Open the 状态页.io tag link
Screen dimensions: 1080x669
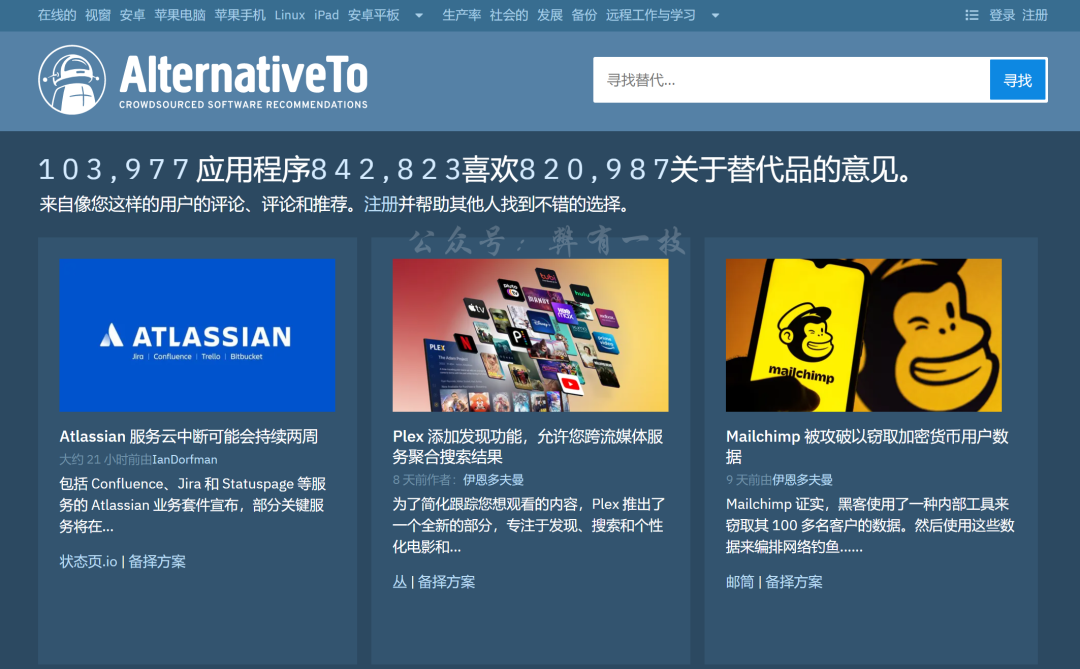[x=86, y=561]
